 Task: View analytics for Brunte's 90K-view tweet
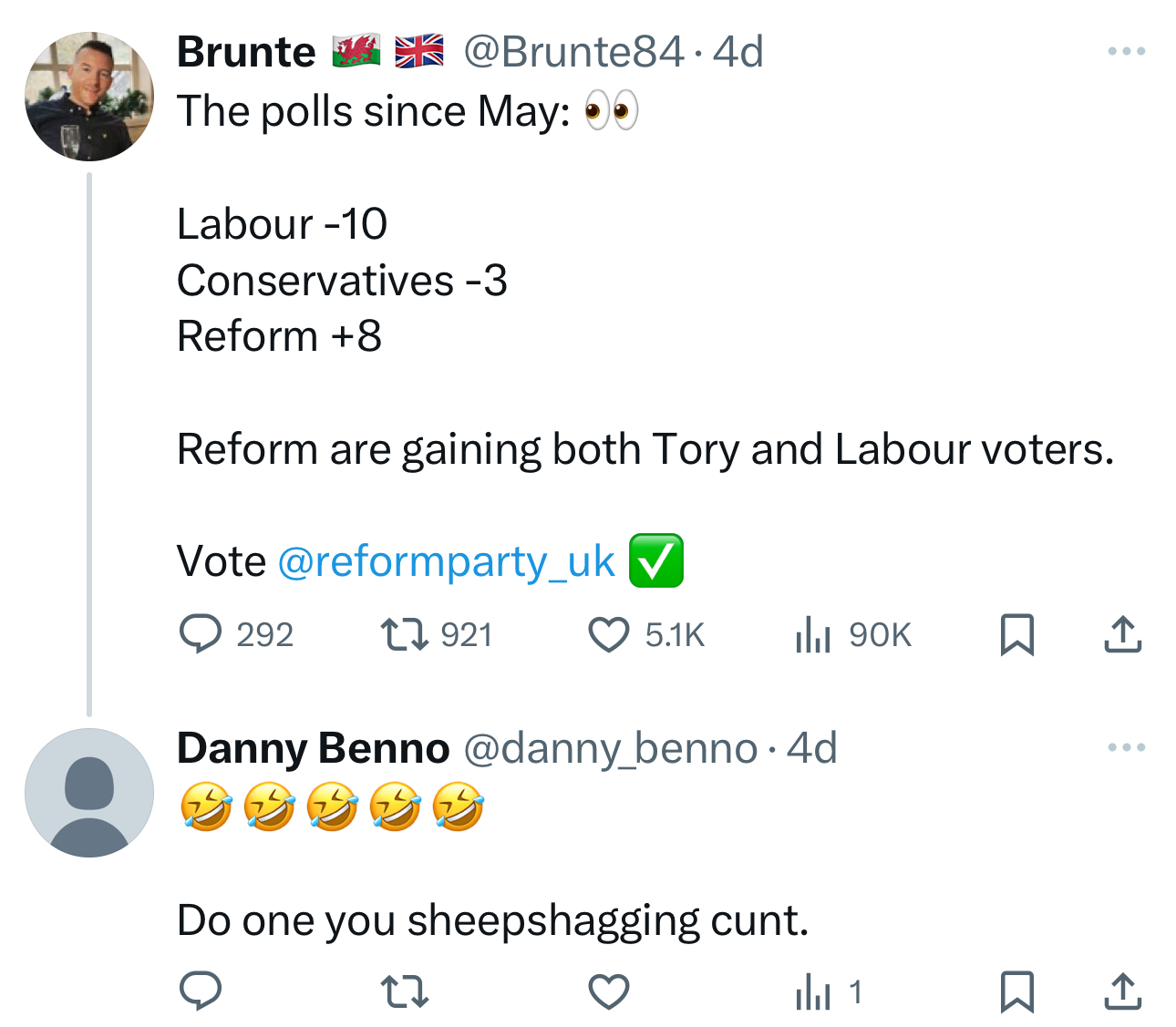pos(813,635)
